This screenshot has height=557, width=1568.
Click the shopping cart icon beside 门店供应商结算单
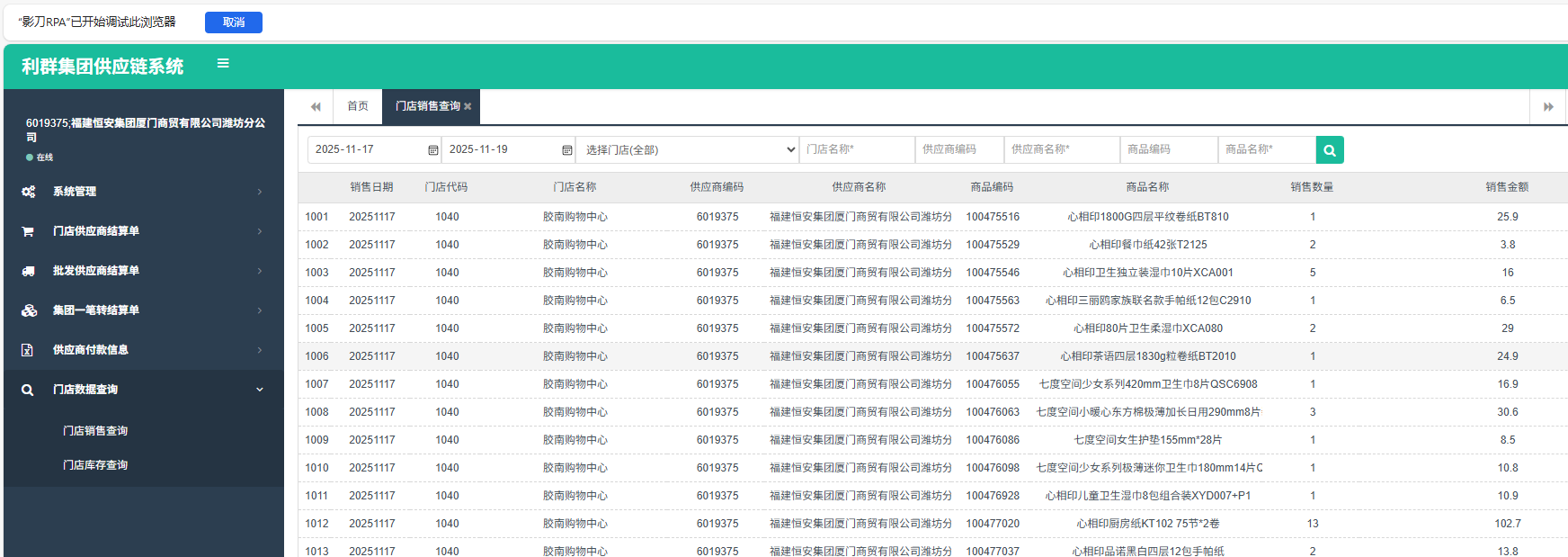tap(28, 231)
